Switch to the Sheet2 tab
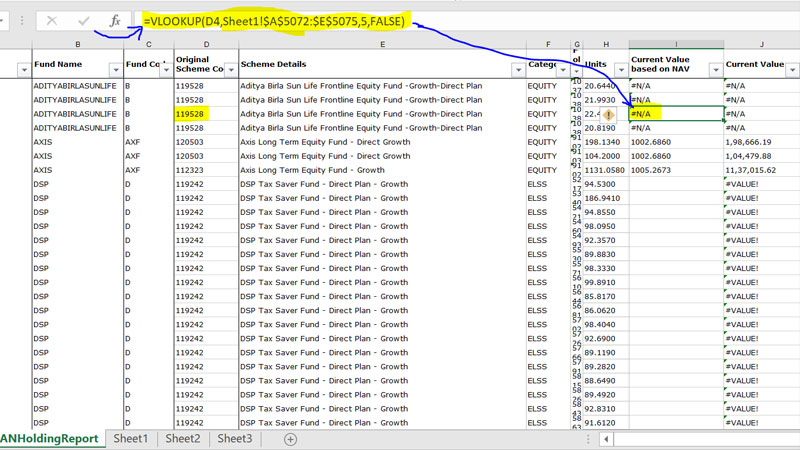 point(183,439)
